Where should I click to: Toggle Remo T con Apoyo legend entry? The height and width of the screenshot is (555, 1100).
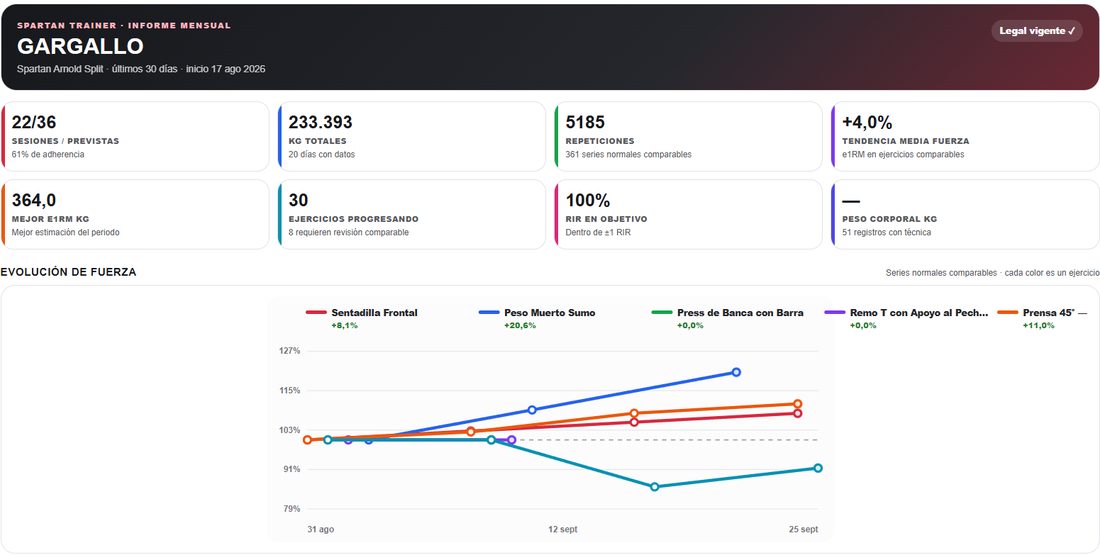907,319
